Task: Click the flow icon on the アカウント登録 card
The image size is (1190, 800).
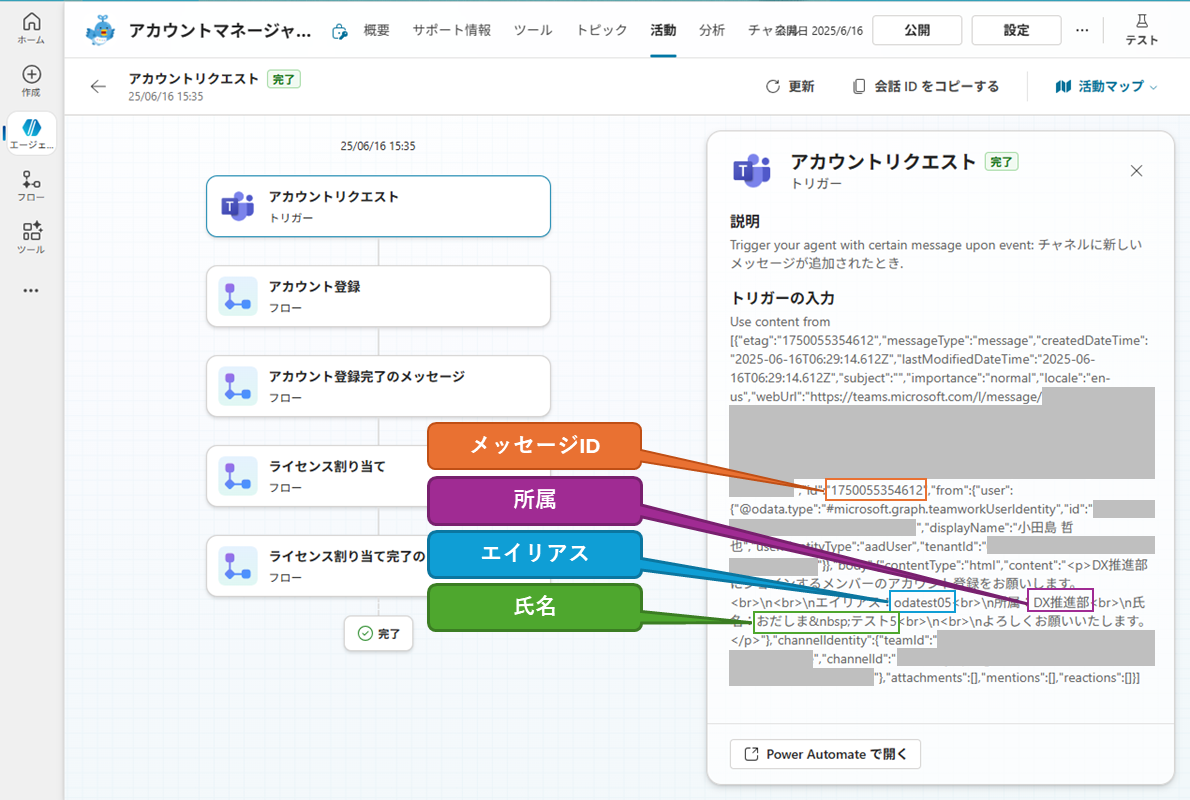Action: coord(238,296)
